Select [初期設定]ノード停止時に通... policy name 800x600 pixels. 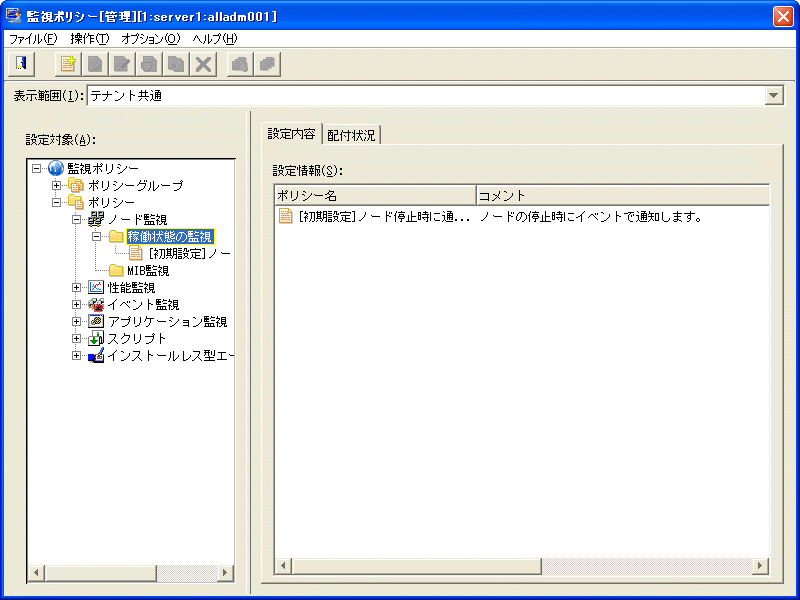384,216
